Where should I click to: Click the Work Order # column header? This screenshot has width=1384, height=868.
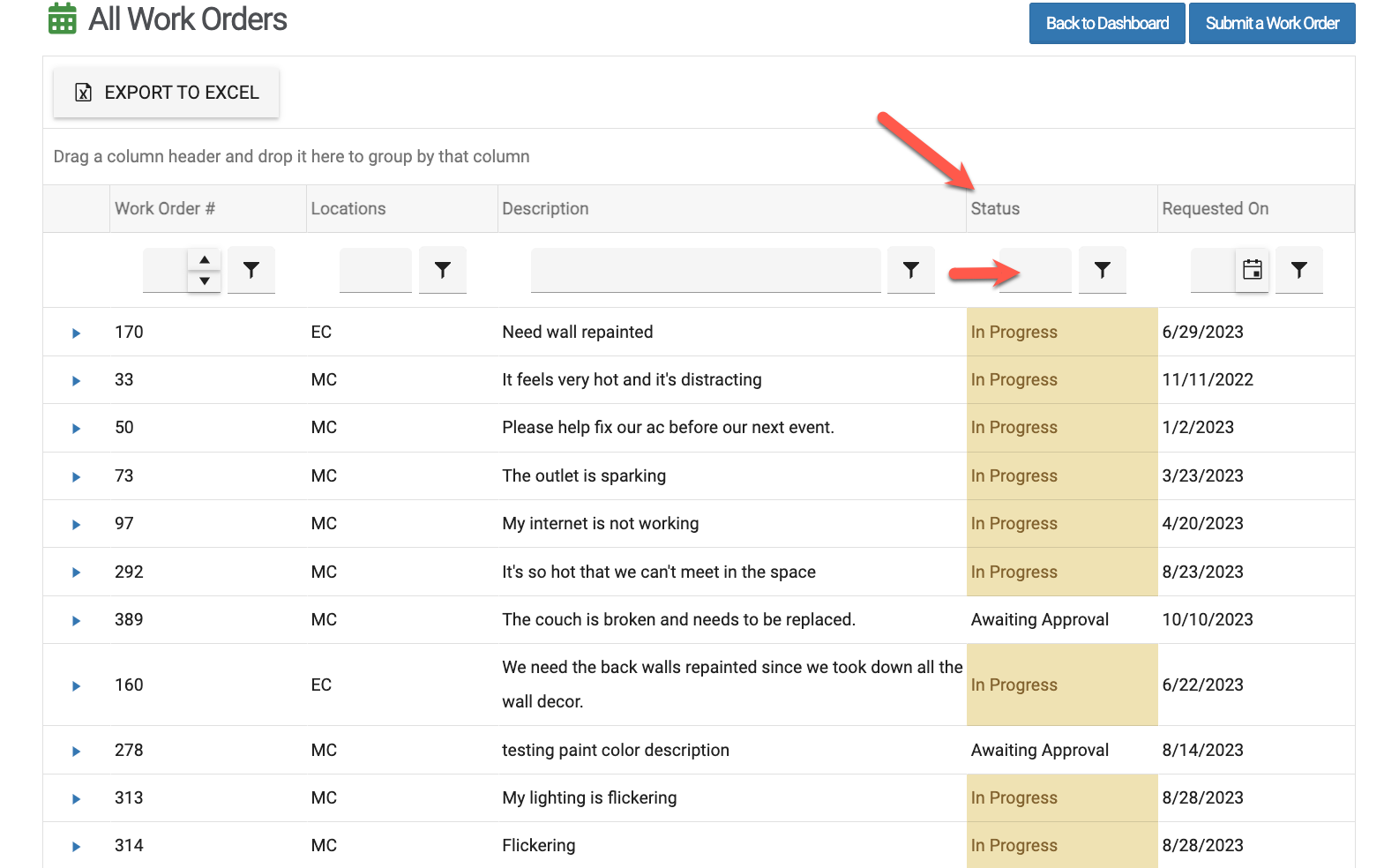tap(165, 209)
